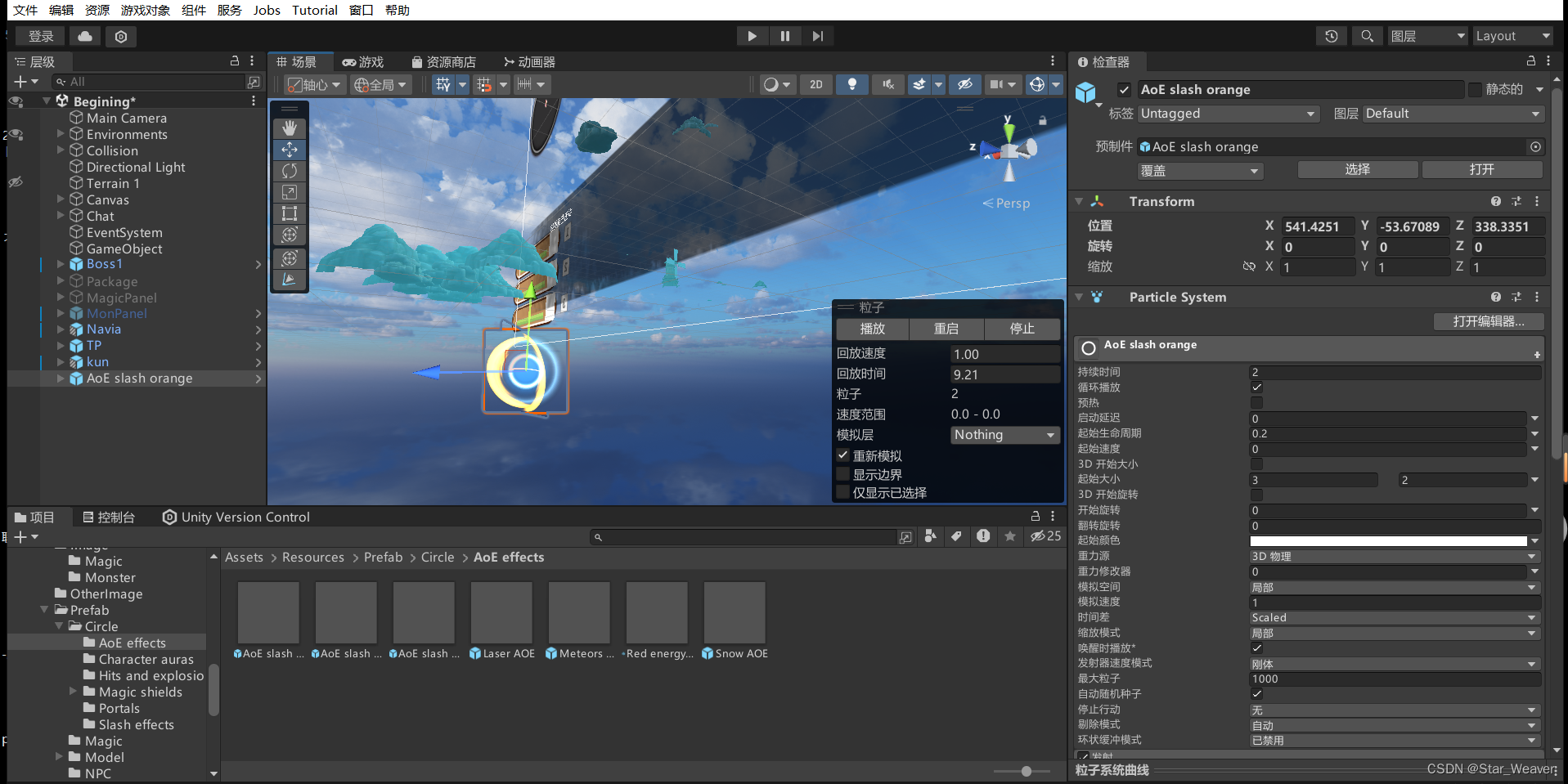Click the scene Gizmos sphere icon

click(1037, 84)
